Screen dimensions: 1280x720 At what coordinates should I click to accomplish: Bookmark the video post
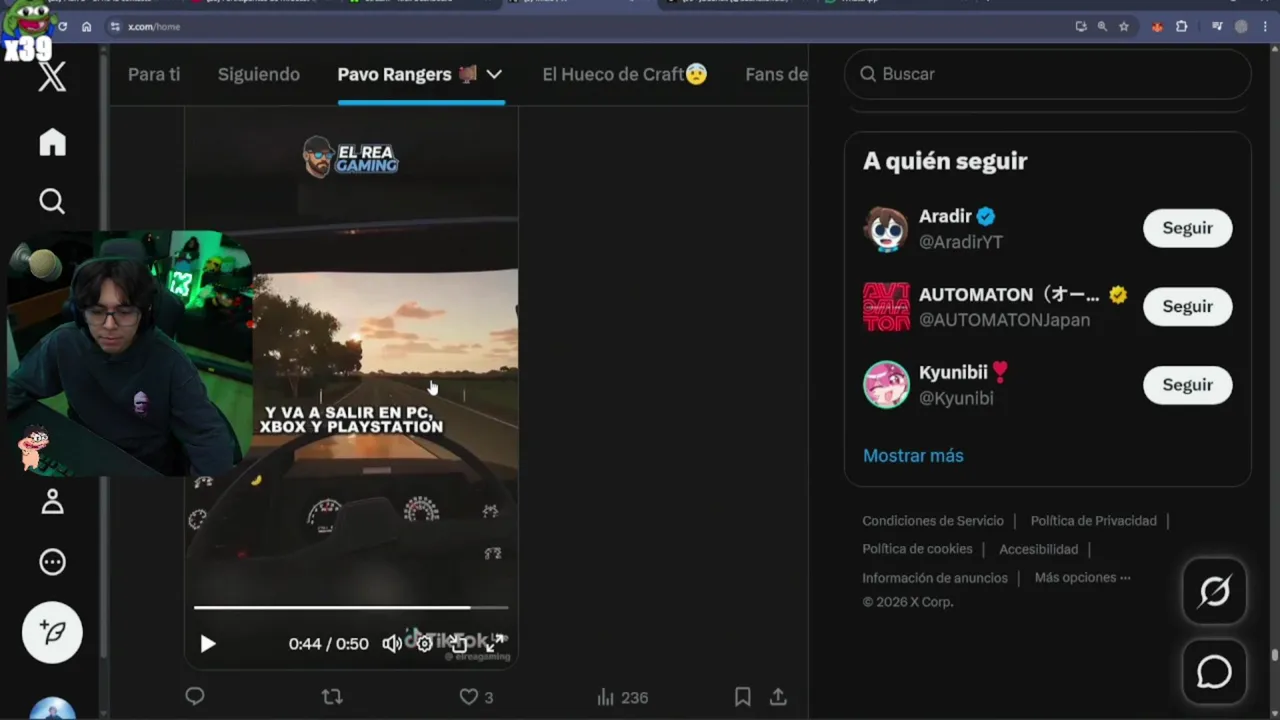743,697
